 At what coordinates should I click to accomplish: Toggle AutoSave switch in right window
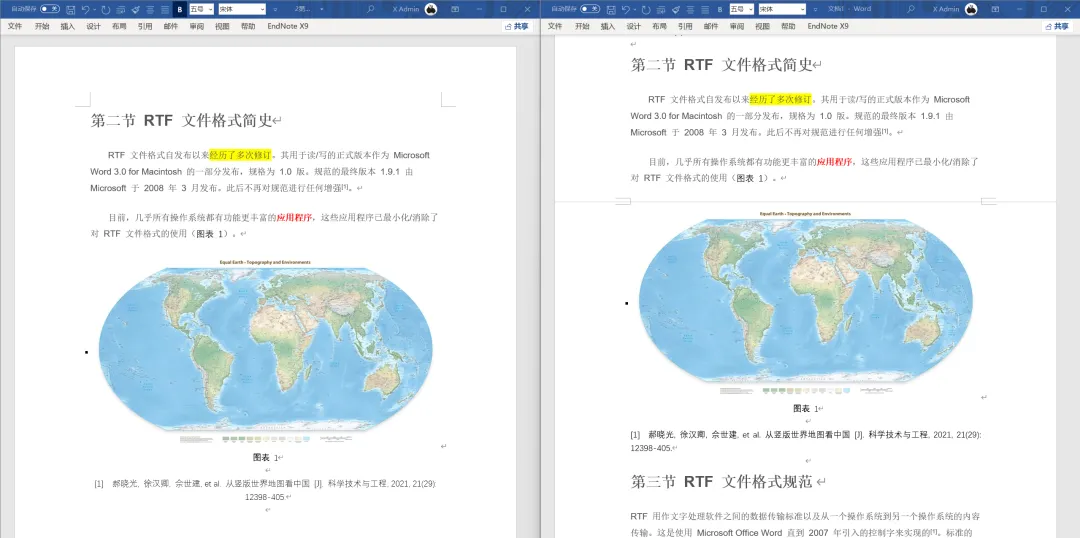coord(590,9)
